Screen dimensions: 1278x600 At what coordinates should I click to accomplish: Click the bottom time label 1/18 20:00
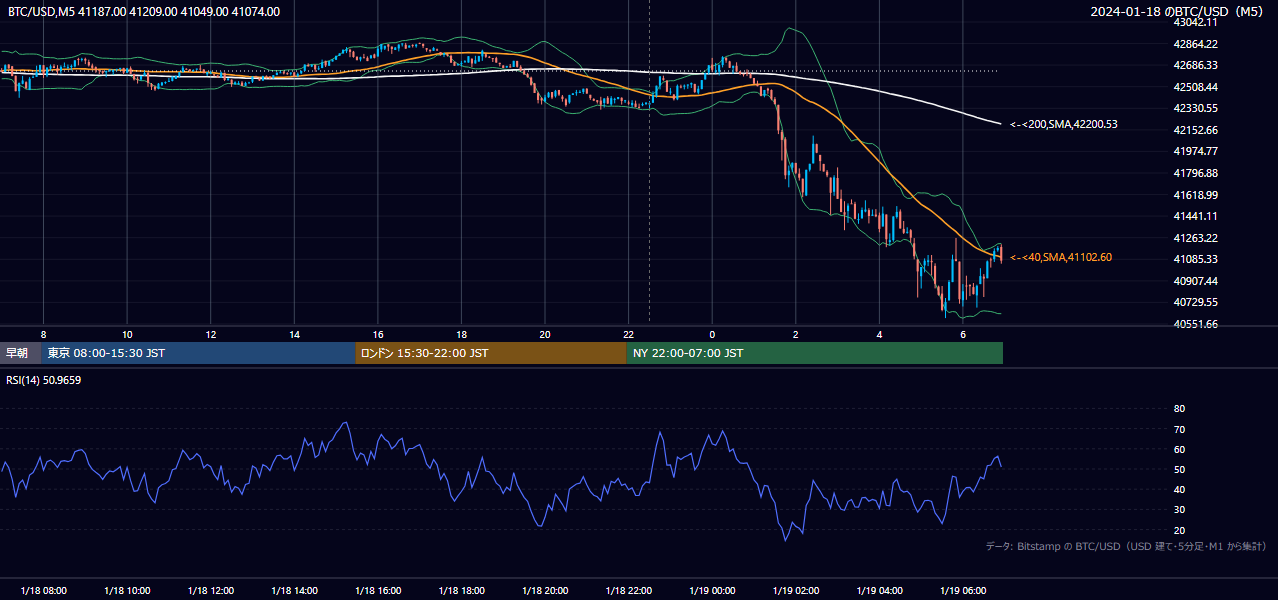tap(545, 590)
